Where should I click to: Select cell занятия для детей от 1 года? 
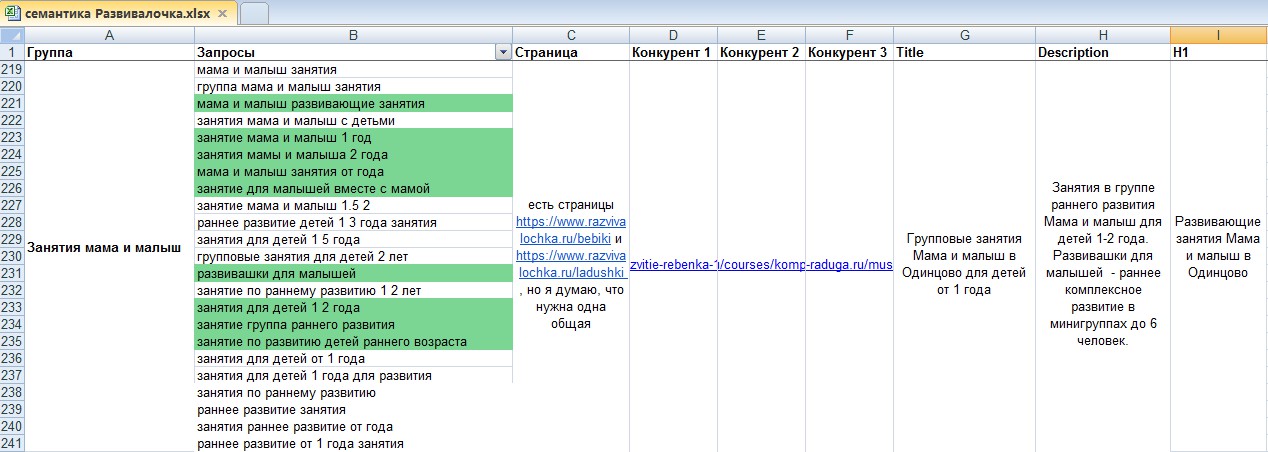pyautogui.click(x=353, y=359)
